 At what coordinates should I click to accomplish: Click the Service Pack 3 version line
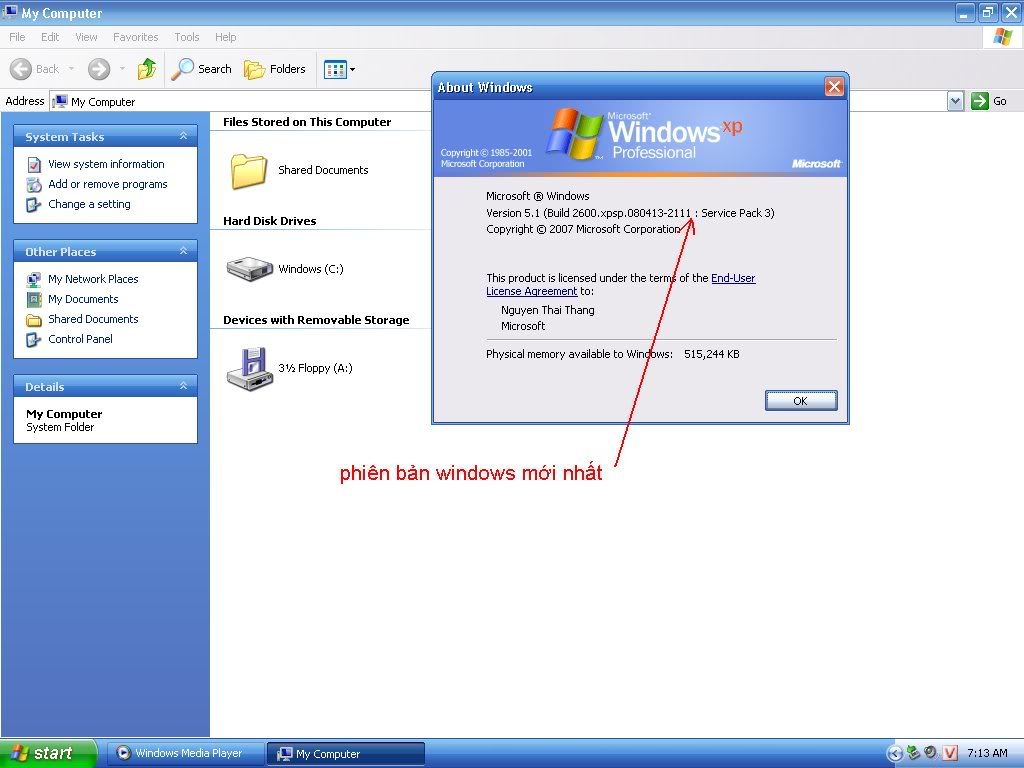(630, 213)
